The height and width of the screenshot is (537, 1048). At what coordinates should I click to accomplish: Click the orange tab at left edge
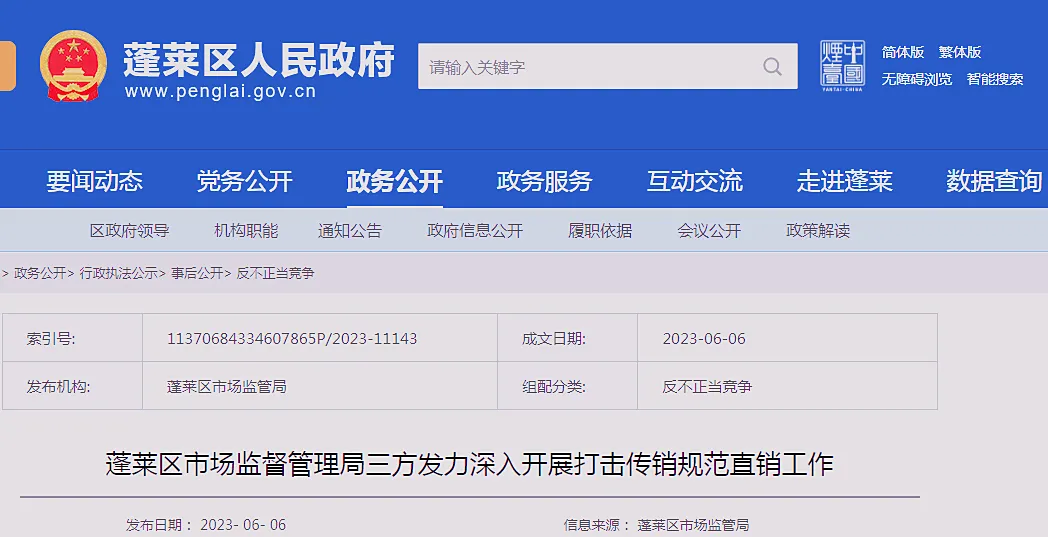[x=7, y=66]
